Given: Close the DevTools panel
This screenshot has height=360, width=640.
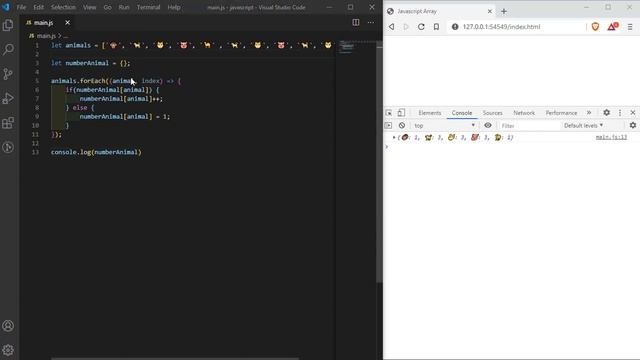Looking at the screenshot, I should coord(633,113).
